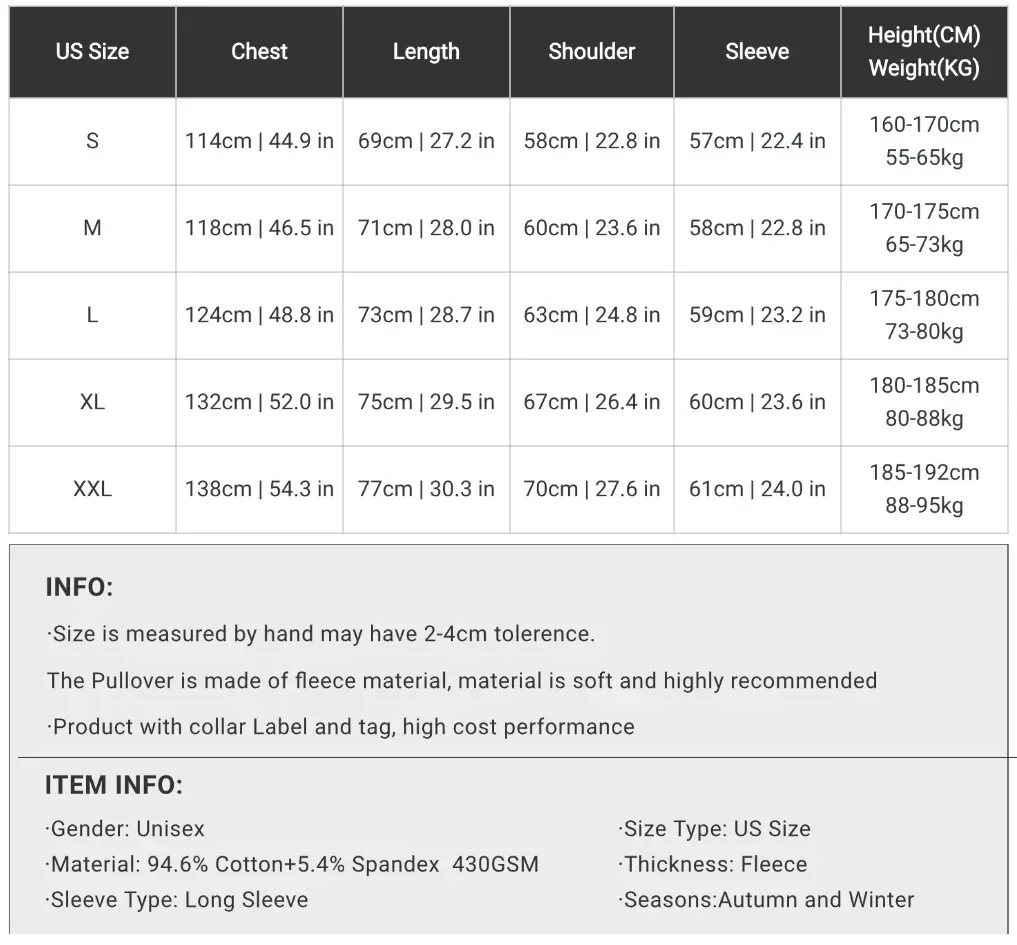This screenshot has width=1017, height=945.
Task: Select the Height(CM) Weight(KG) header
Action: pyautogui.click(x=924, y=52)
